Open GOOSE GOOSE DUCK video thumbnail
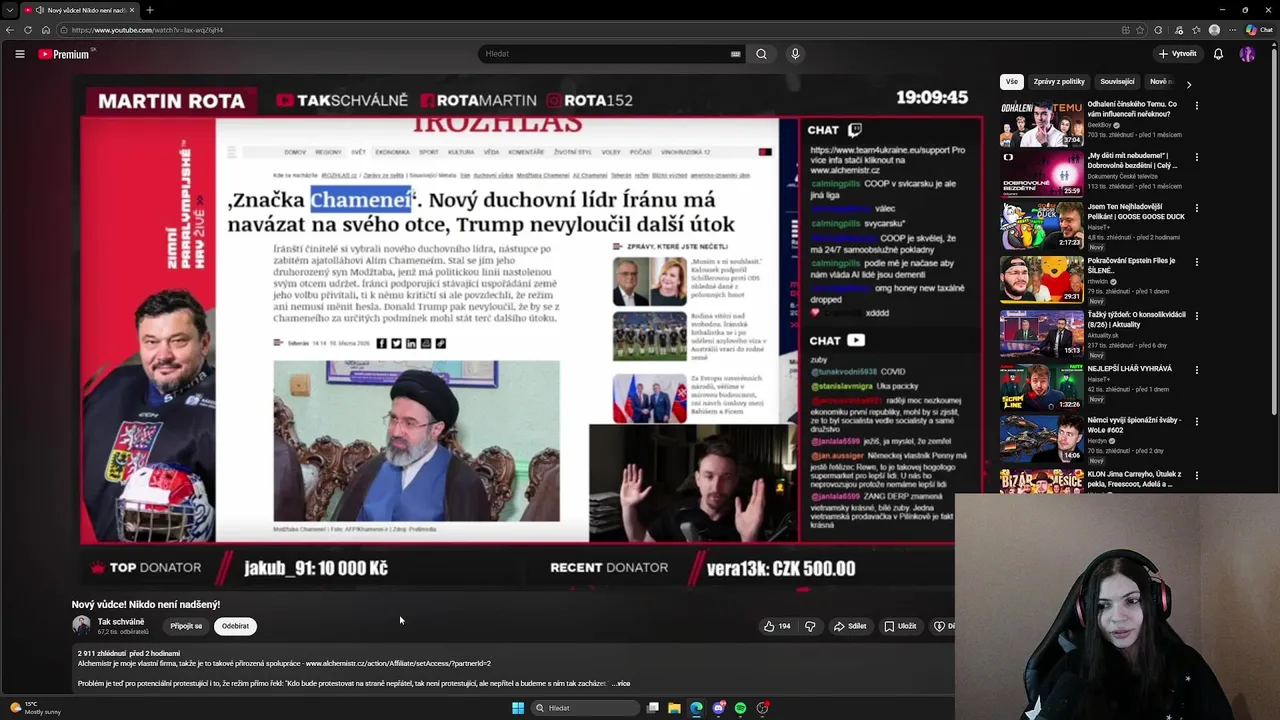 (1041, 227)
